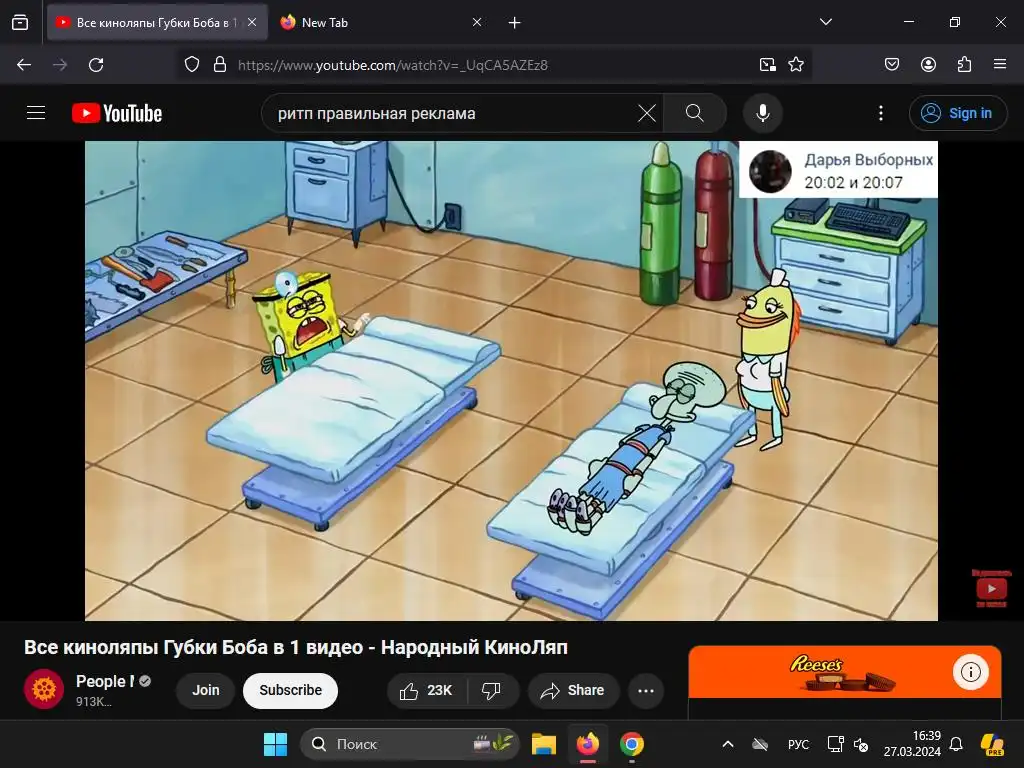This screenshot has height=768, width=1024.
Task: Switch the РУС input language
Action: 798,744
